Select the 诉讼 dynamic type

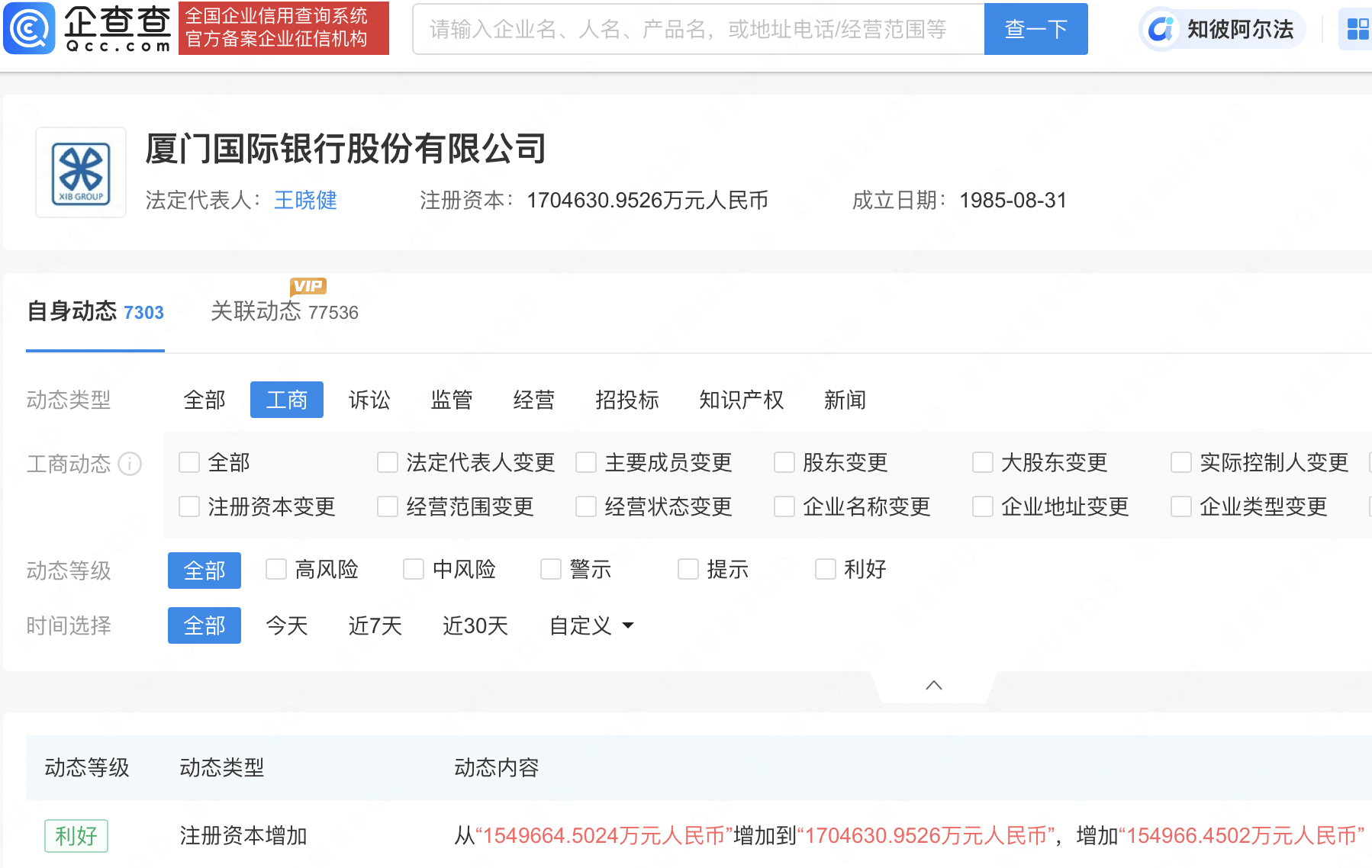[369, 400]
